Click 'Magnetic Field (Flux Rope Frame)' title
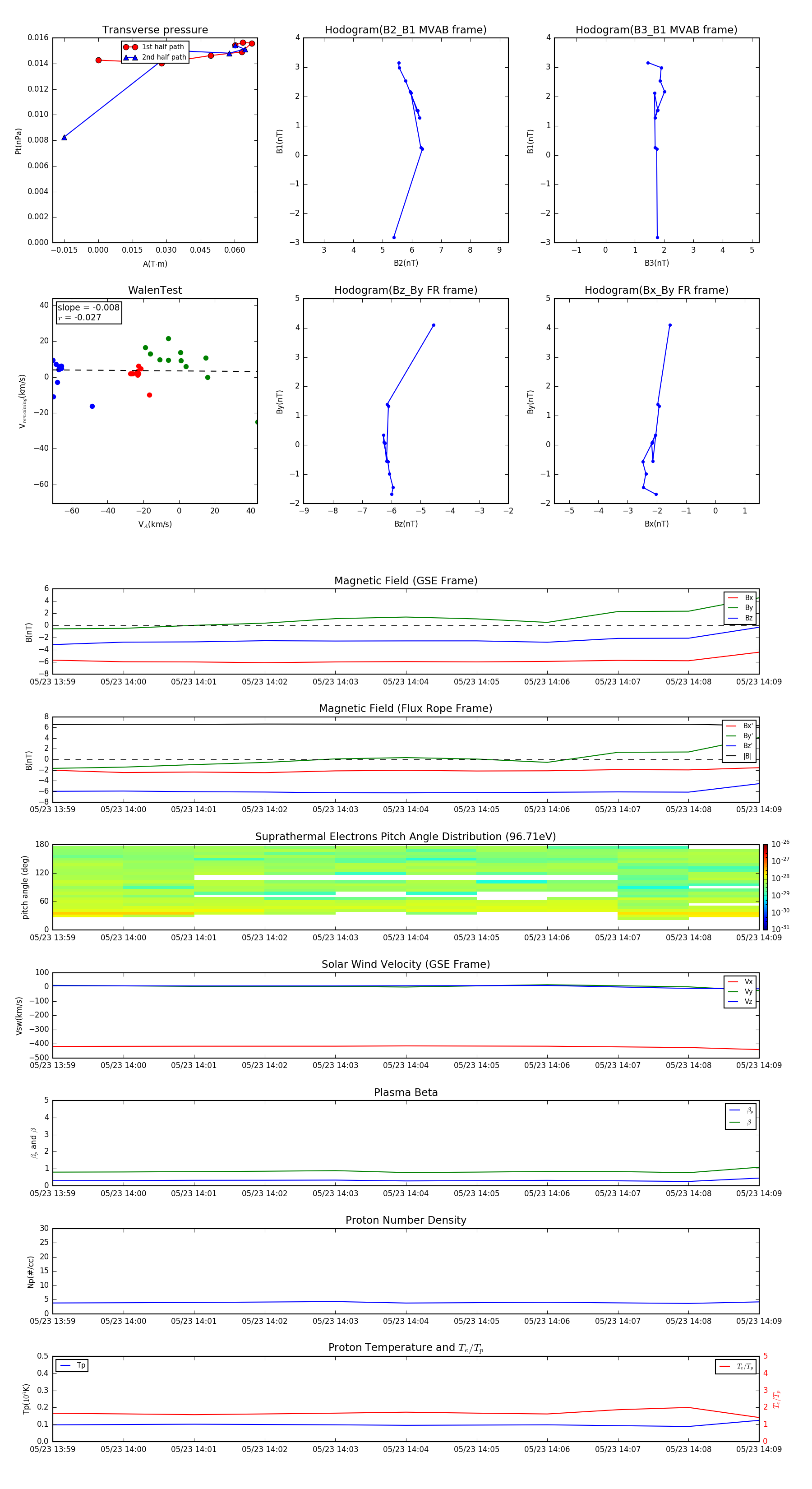Viewport: 812px width, 1489px height. click(x=406, y=709)
